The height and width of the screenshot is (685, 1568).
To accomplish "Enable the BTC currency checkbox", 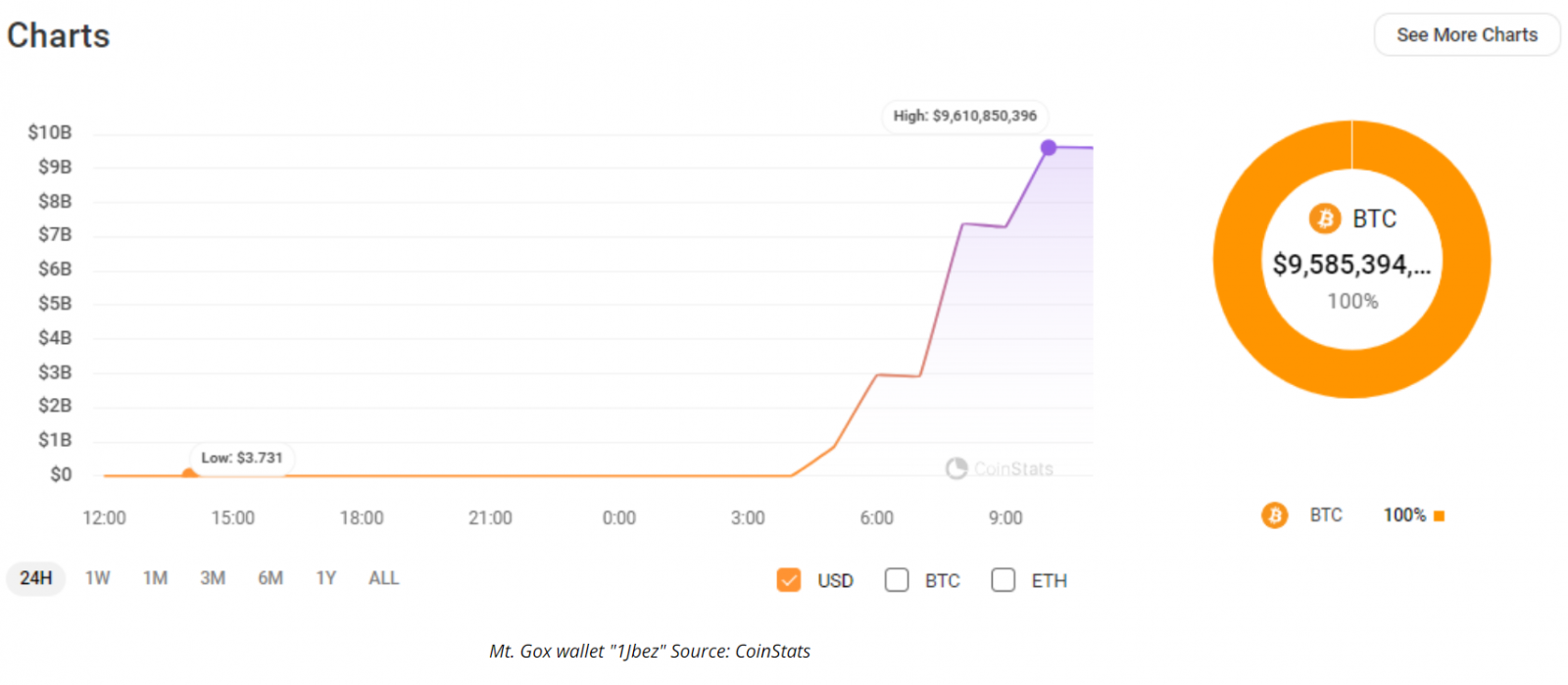I will [897, 580].
